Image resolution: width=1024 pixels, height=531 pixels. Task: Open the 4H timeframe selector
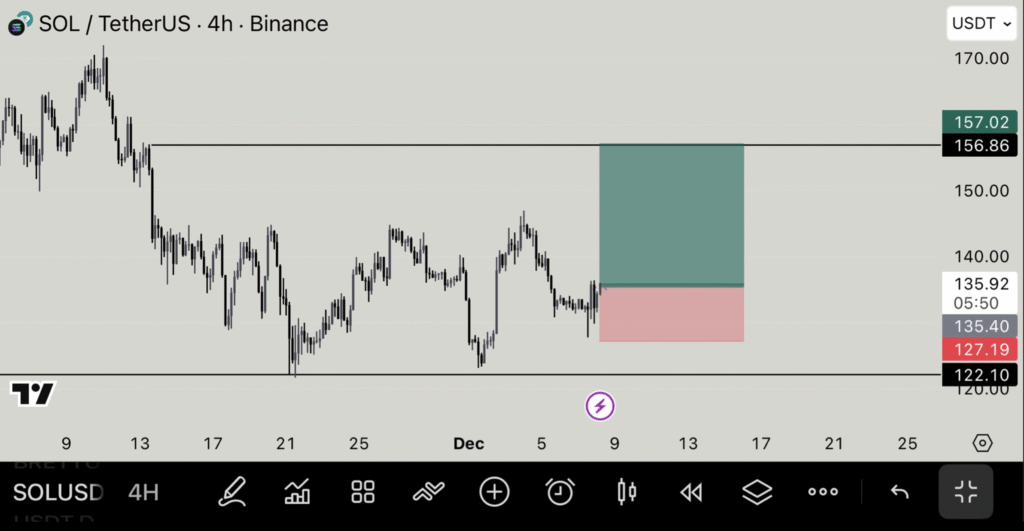[x=143, y=492]
